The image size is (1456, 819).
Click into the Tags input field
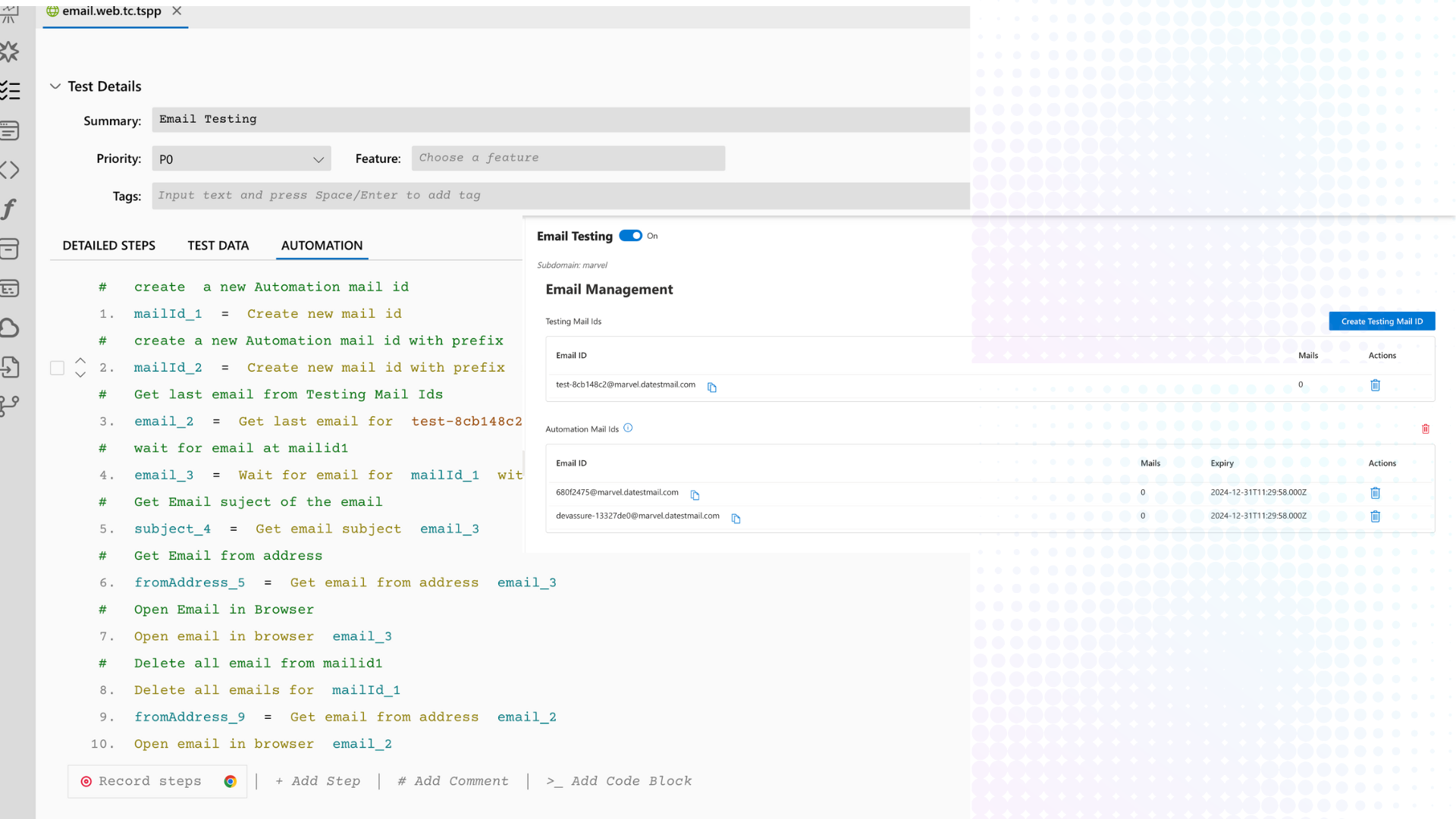561,196
